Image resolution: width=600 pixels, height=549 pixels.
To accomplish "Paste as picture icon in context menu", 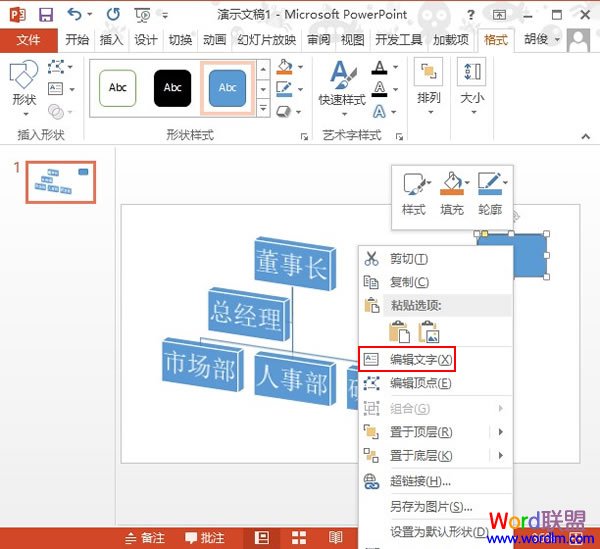I will click(429, 331).
